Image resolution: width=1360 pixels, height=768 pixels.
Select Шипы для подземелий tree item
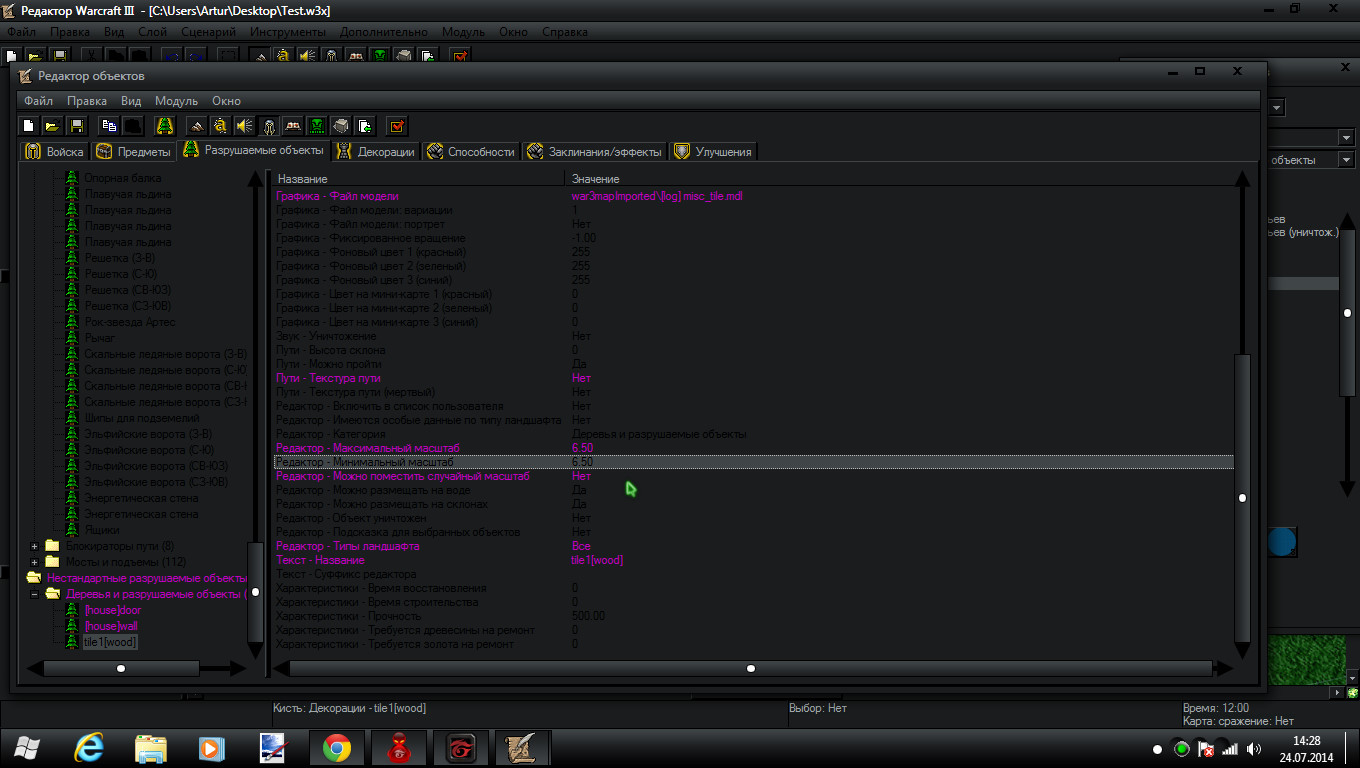pyautogui.click(x=142, y=418)
